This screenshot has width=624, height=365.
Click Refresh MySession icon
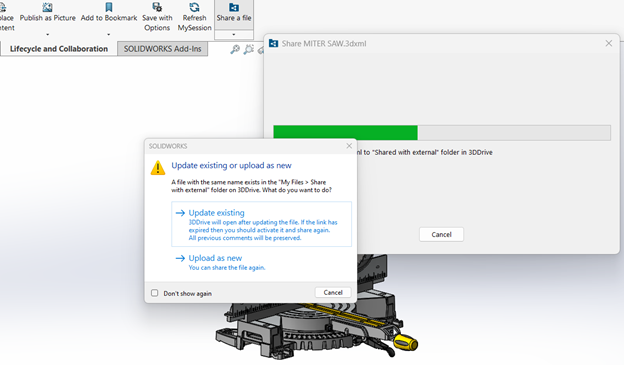(194, 7)
